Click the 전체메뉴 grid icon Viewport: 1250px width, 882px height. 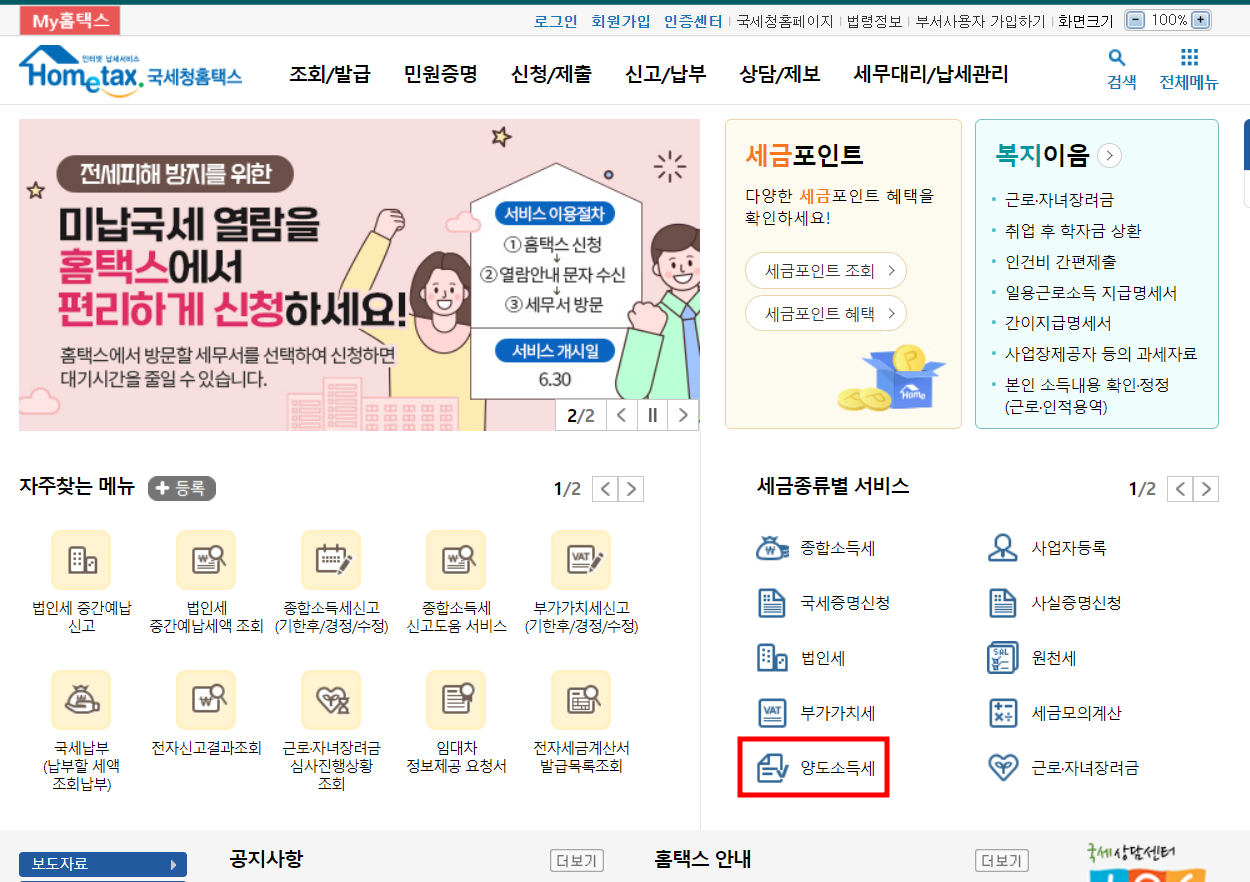(x=1188, y=62)
